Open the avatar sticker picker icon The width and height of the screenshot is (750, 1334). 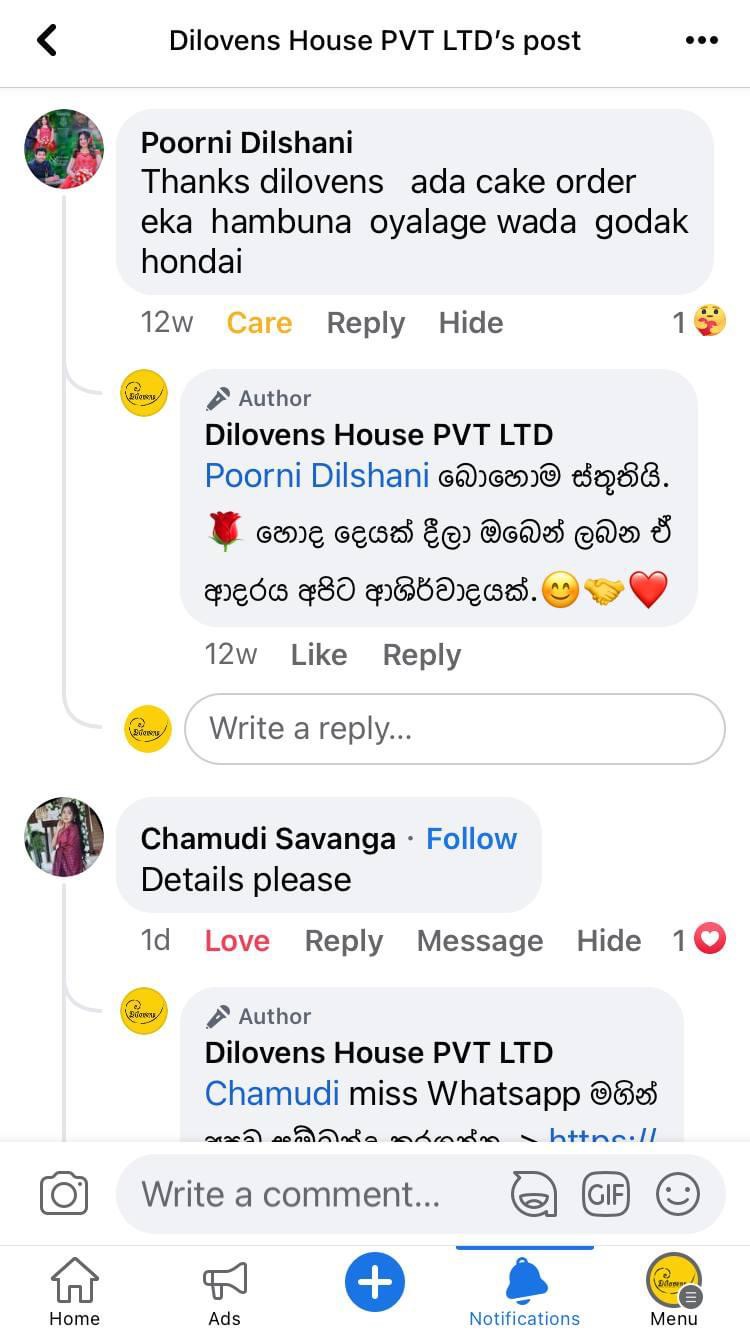point(534,1194)
